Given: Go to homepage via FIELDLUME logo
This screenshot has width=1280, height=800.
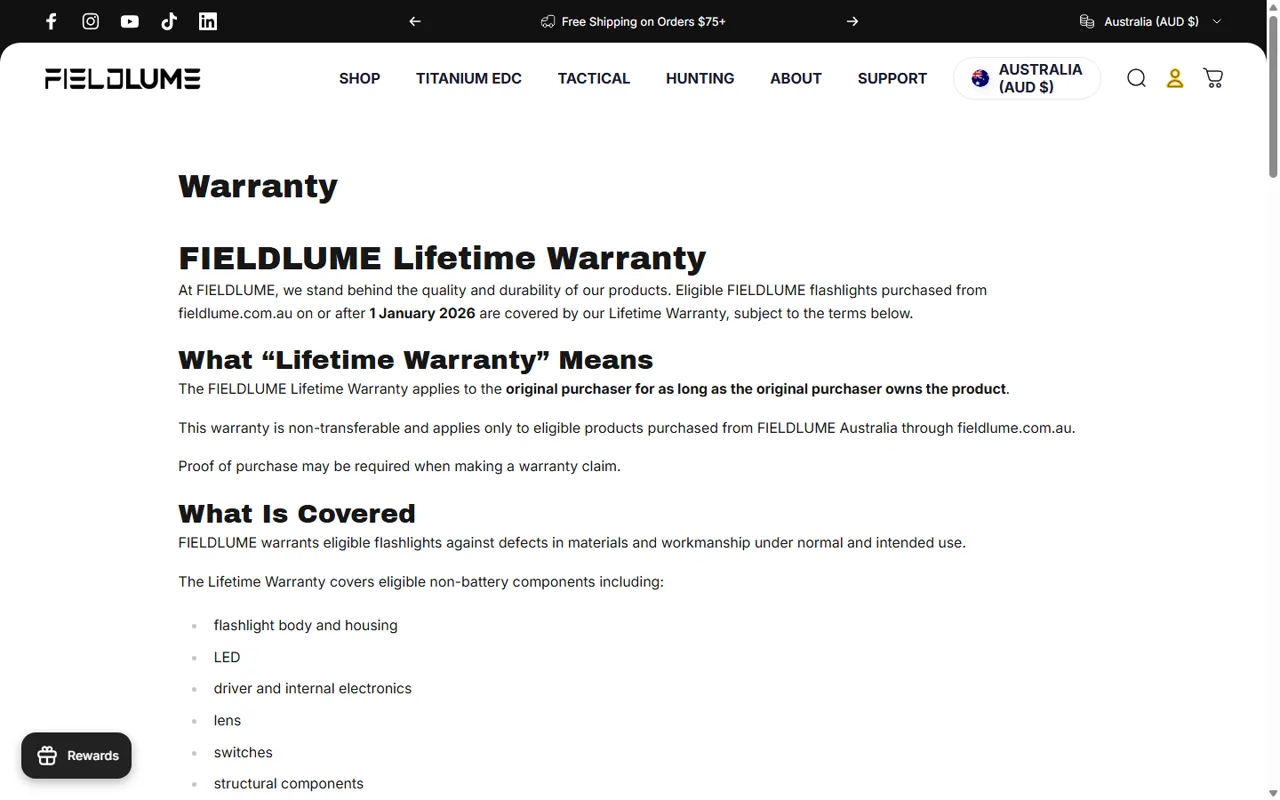Looking at the screenshot, I should (x=123, y=78).
